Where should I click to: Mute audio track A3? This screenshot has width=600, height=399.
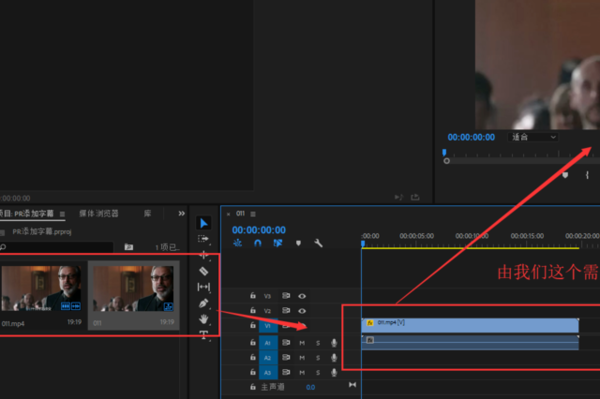(302, 373)
